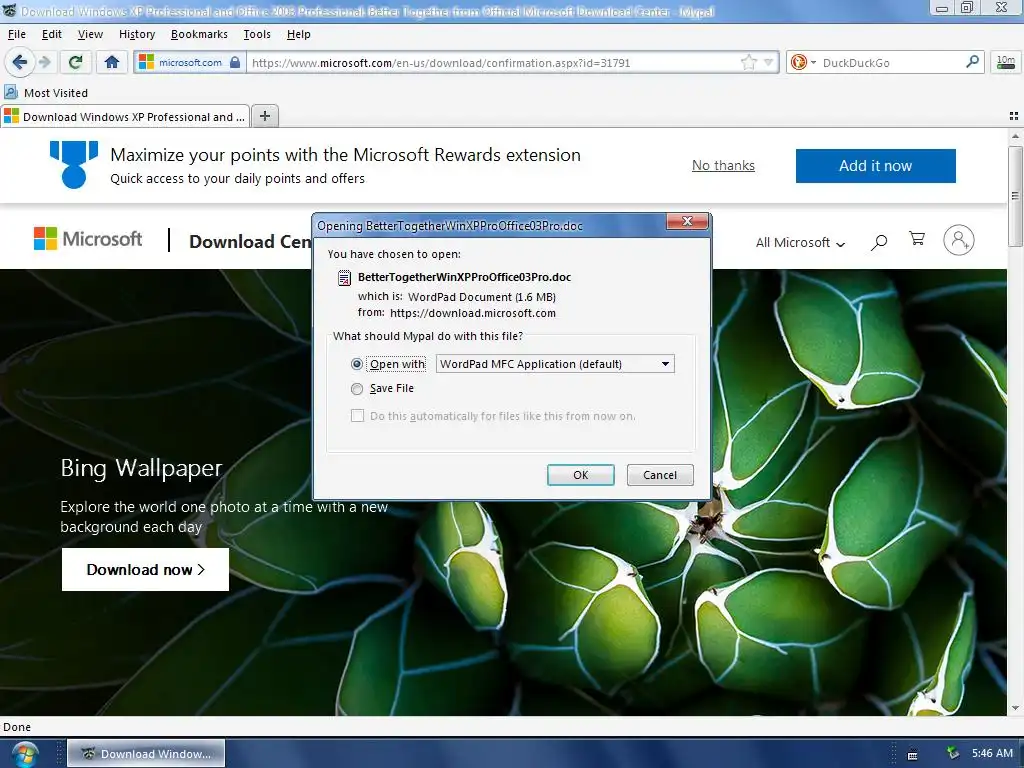The image size is (1024, 768).
Task: Select the Save File radio button
Action: coord(357,389)
